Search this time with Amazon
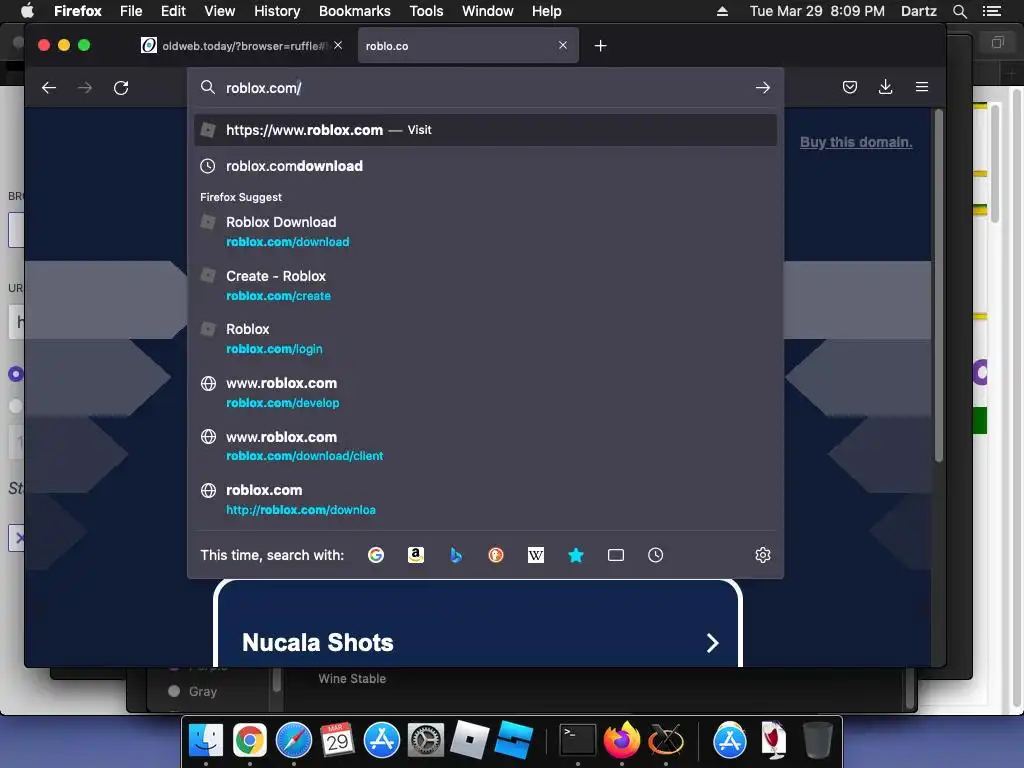1024x768 pixels. pyautogui.click(x=415, y=555)
